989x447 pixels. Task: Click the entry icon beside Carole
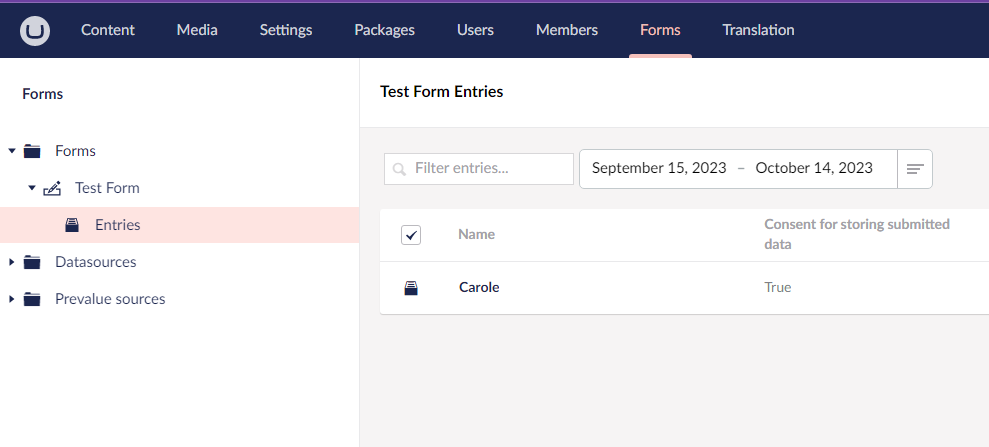pyautogui.click(x=411, y=288)
